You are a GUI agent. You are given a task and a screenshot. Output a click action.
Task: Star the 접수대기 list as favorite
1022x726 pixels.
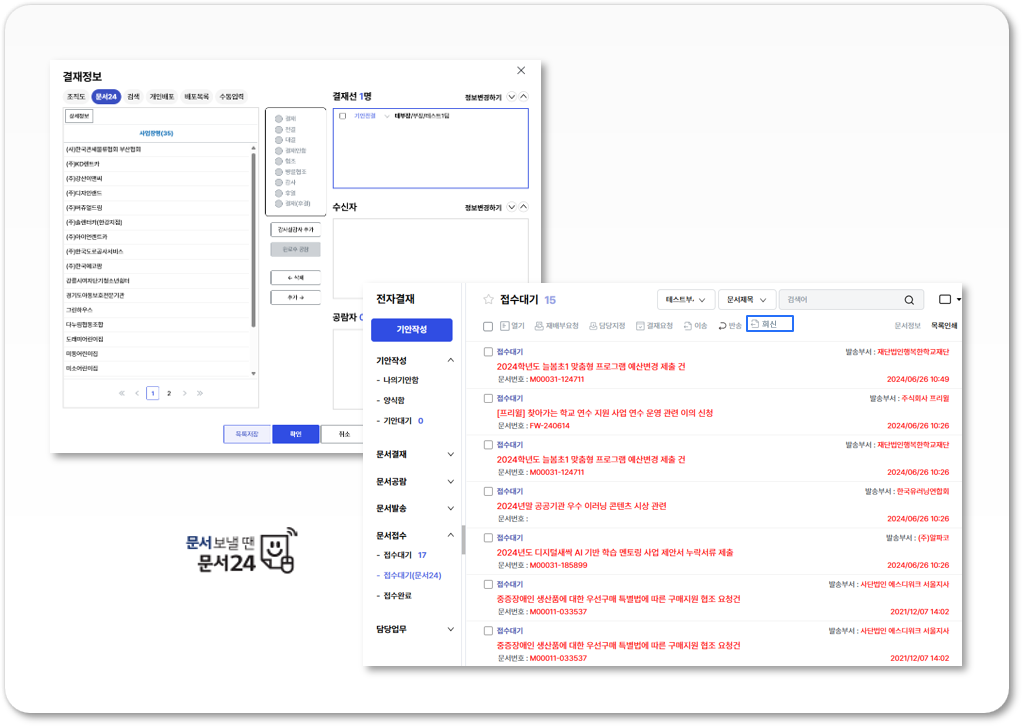pos(488,299)
